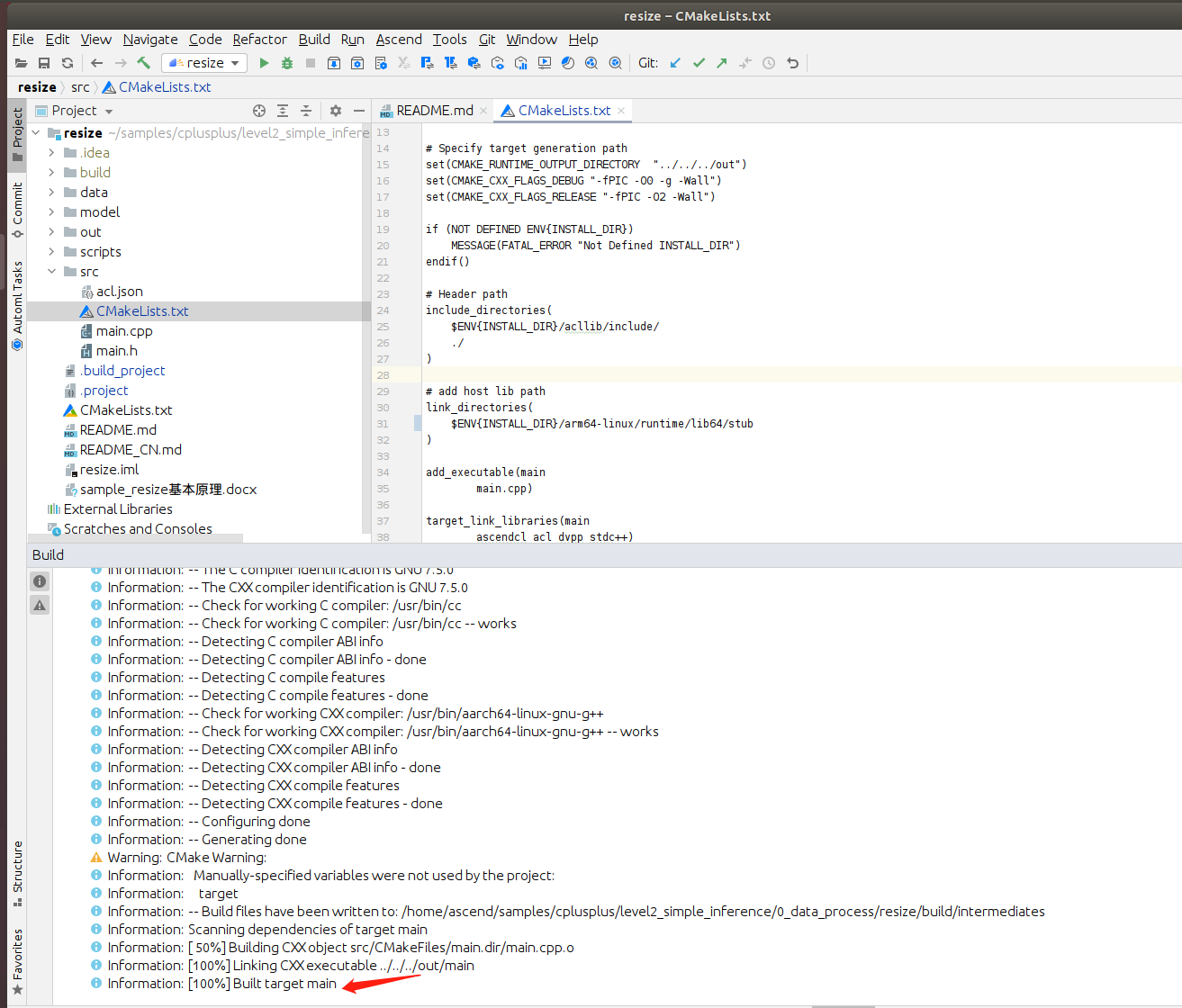
Task: Click the Git rollback undo icon
Action: pyautogui.click(x=792, y=63)
